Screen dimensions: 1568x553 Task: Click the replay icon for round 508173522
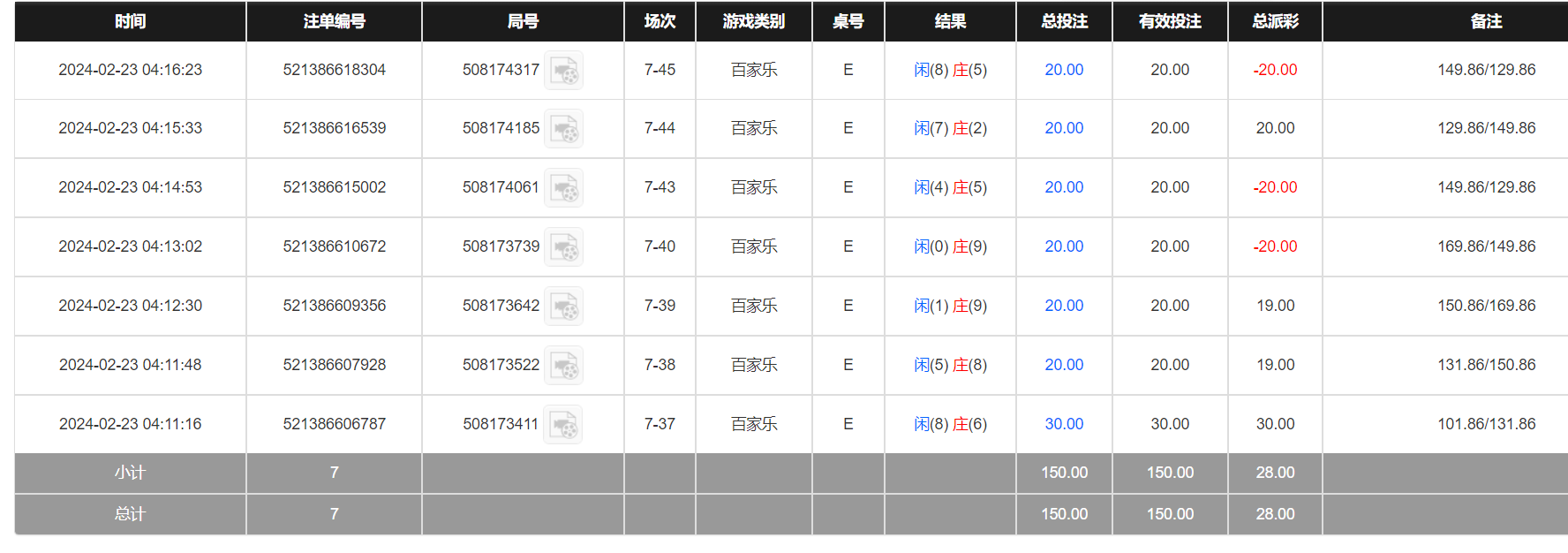[563, 366]
